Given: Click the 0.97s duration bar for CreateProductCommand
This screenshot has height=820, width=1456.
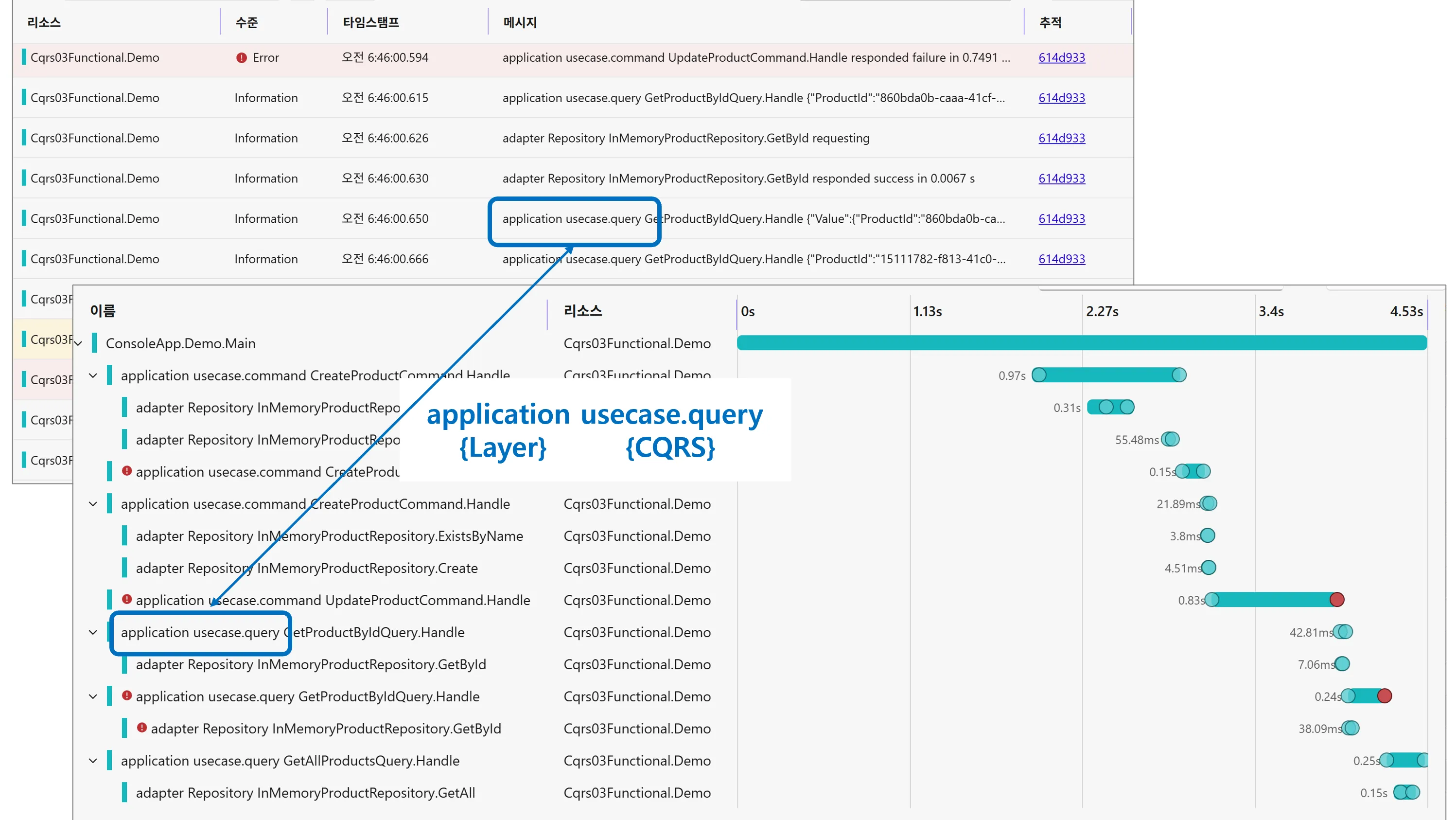Looking at the screenshot, I should tap(1109, 374).
